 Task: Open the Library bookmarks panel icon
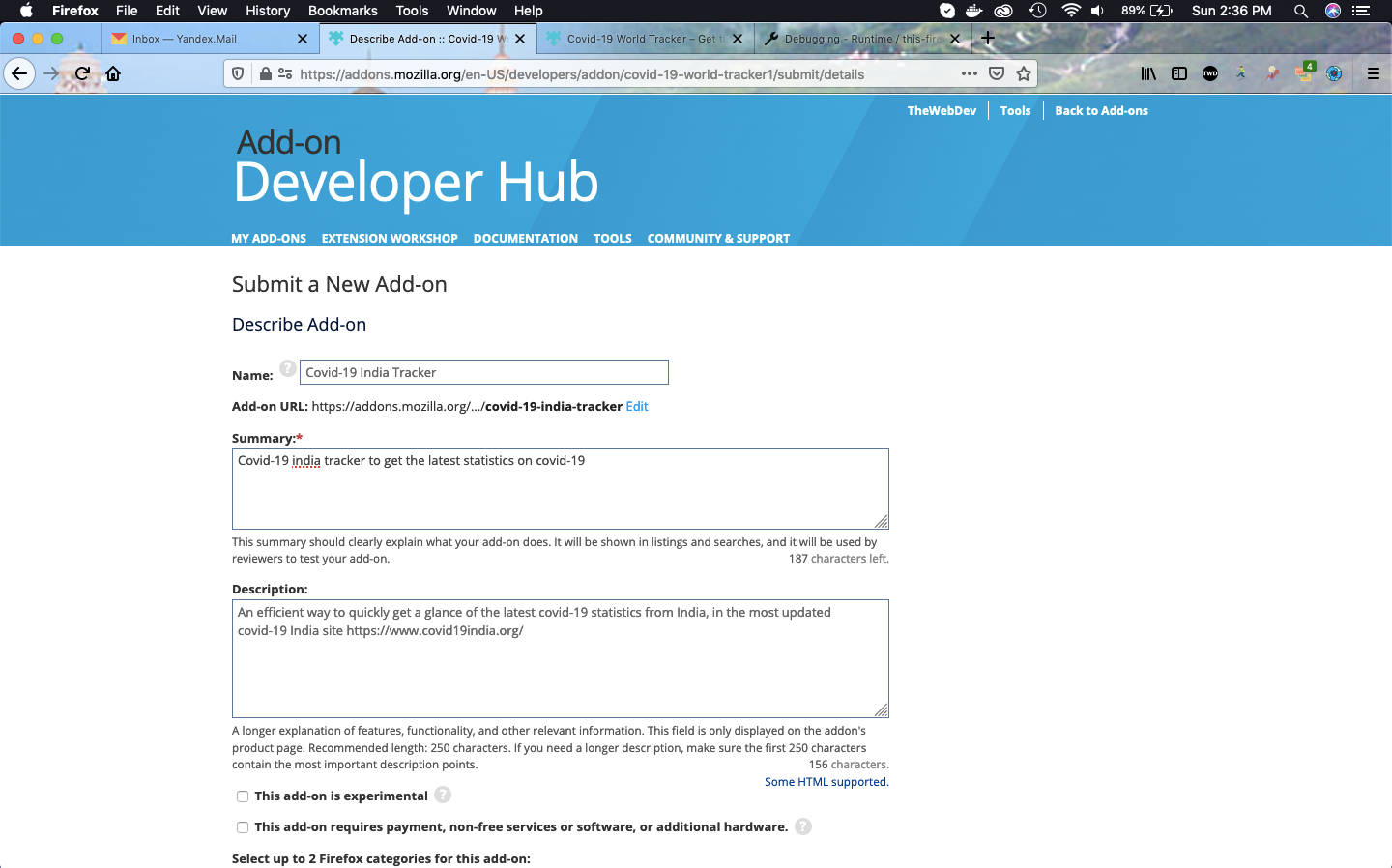[x=1148, y=73]
